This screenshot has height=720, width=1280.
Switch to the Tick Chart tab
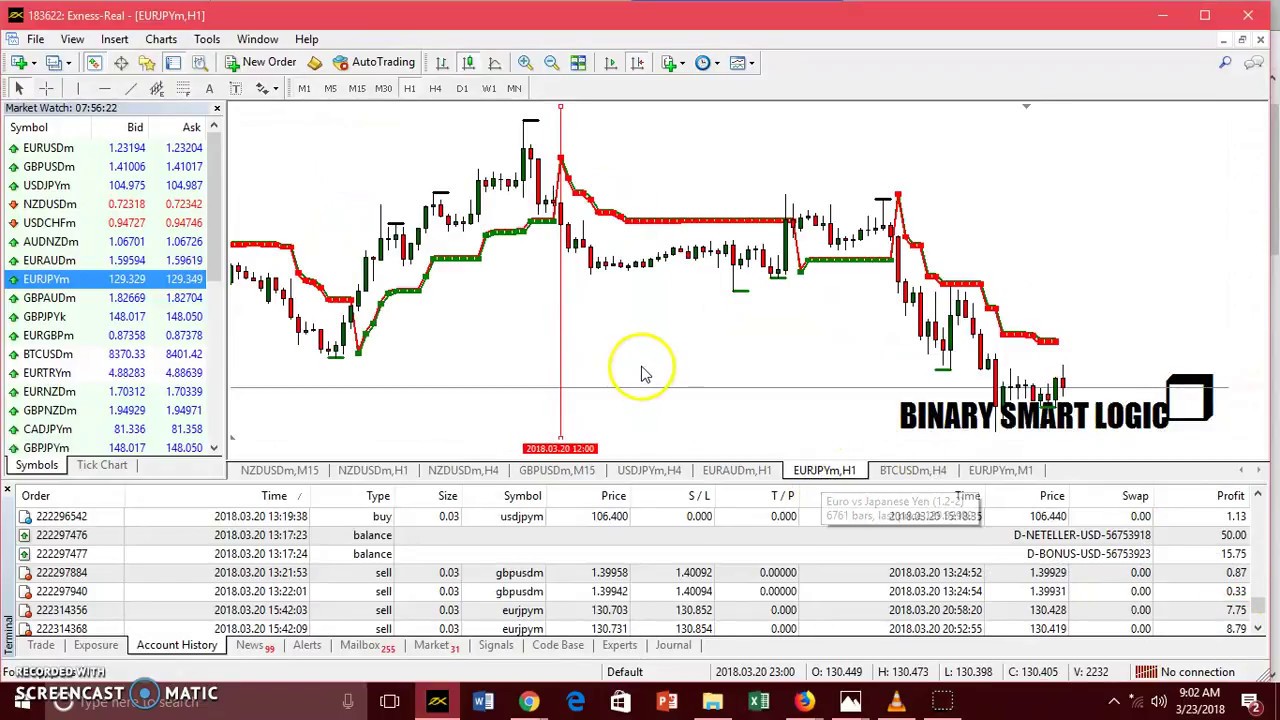point(102,465)
